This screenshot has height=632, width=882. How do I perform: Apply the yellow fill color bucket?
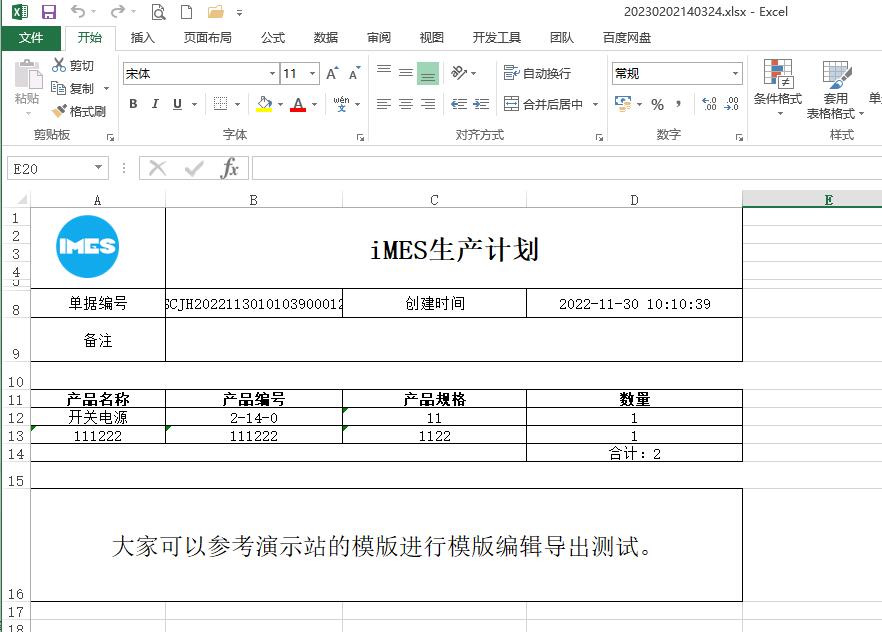click(264, 104)
